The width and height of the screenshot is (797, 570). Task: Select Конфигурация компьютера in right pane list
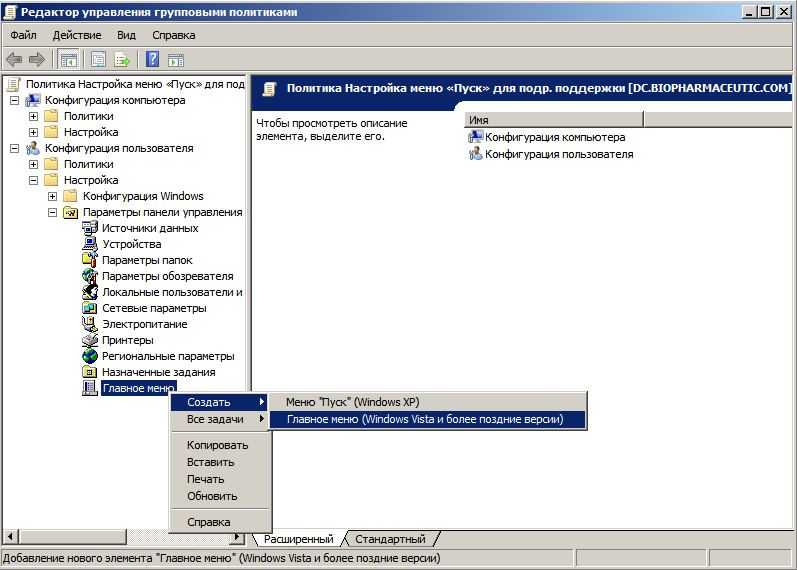555,137
